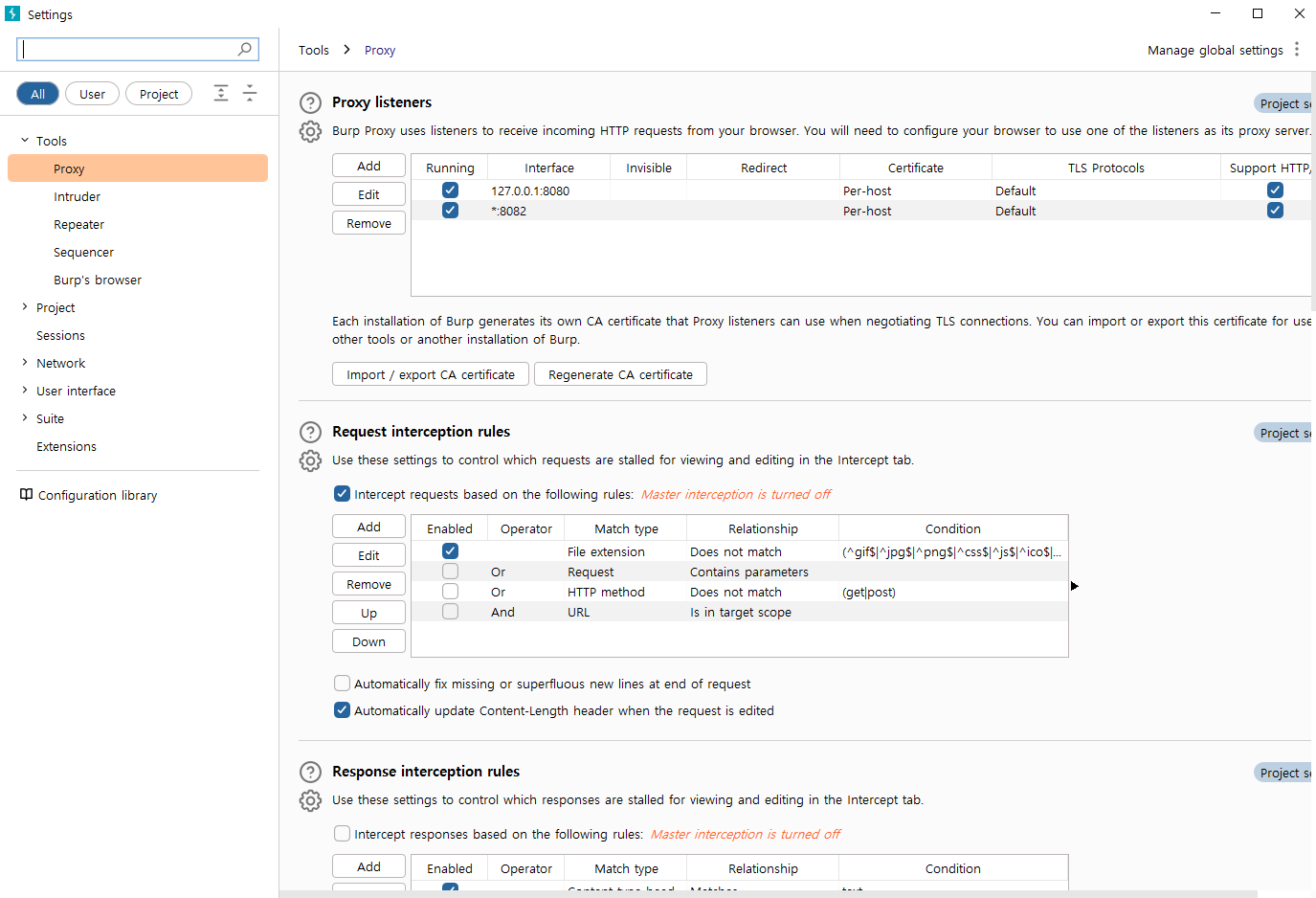
Task: Toggle Support HTTP/2 for *:8082 listener
Action: pyautogui.click(x=1275, y=211)
